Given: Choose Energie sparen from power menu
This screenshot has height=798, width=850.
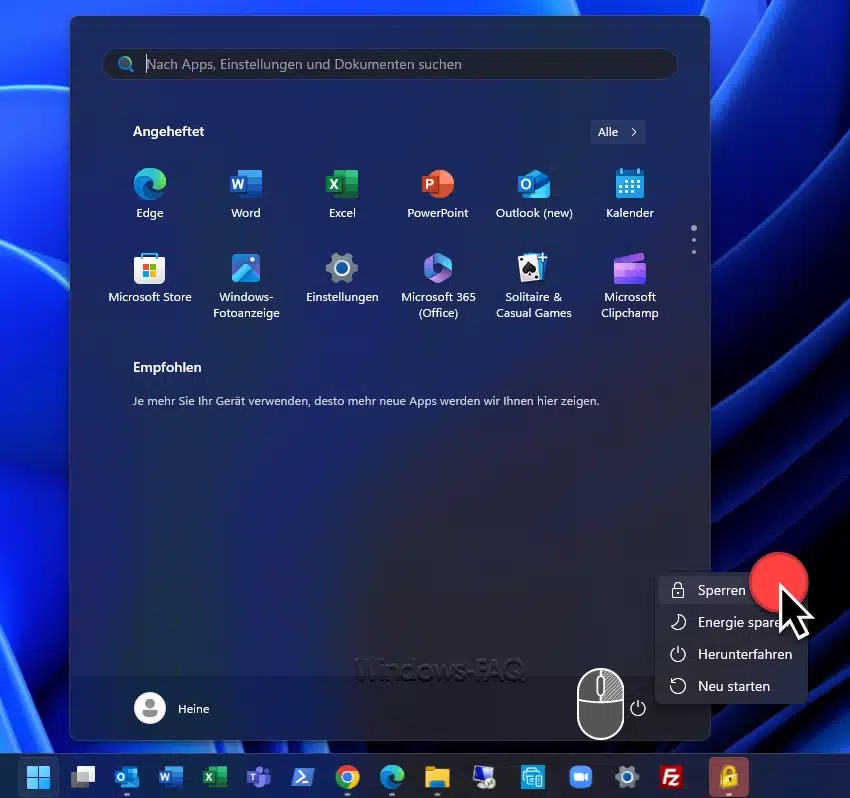Looking at the screenshot, I should coord(731,622).
